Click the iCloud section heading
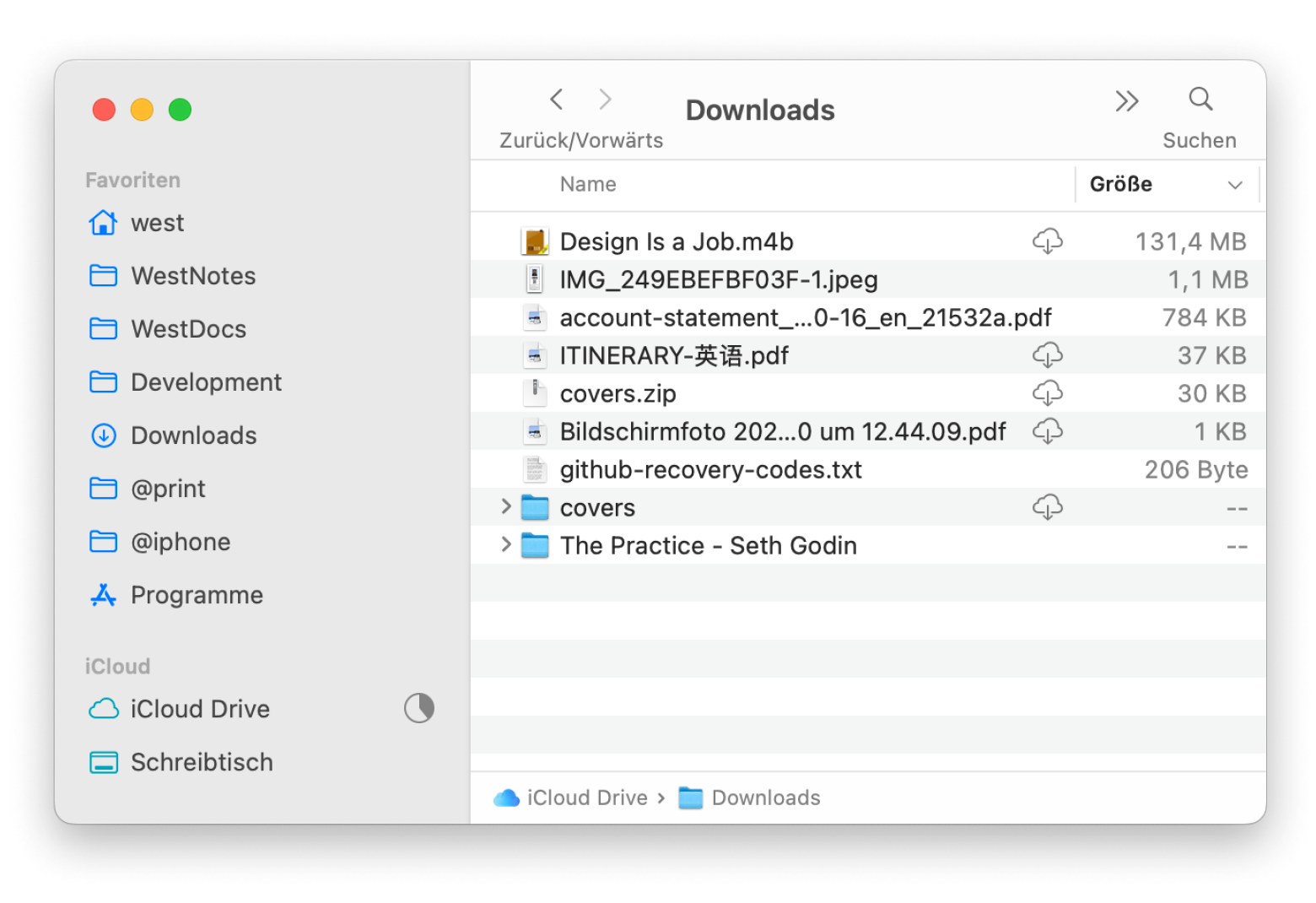 [x=117, y=666]
